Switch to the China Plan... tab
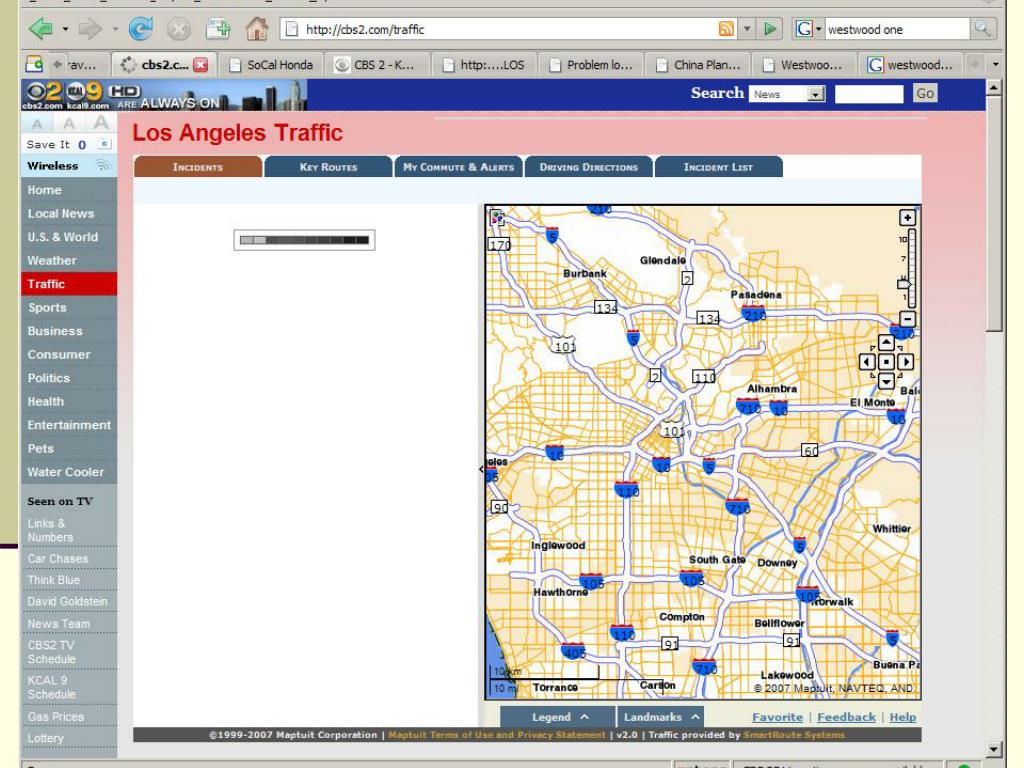Viewport: 1024px width, 768px height. [x=697, y=65]
